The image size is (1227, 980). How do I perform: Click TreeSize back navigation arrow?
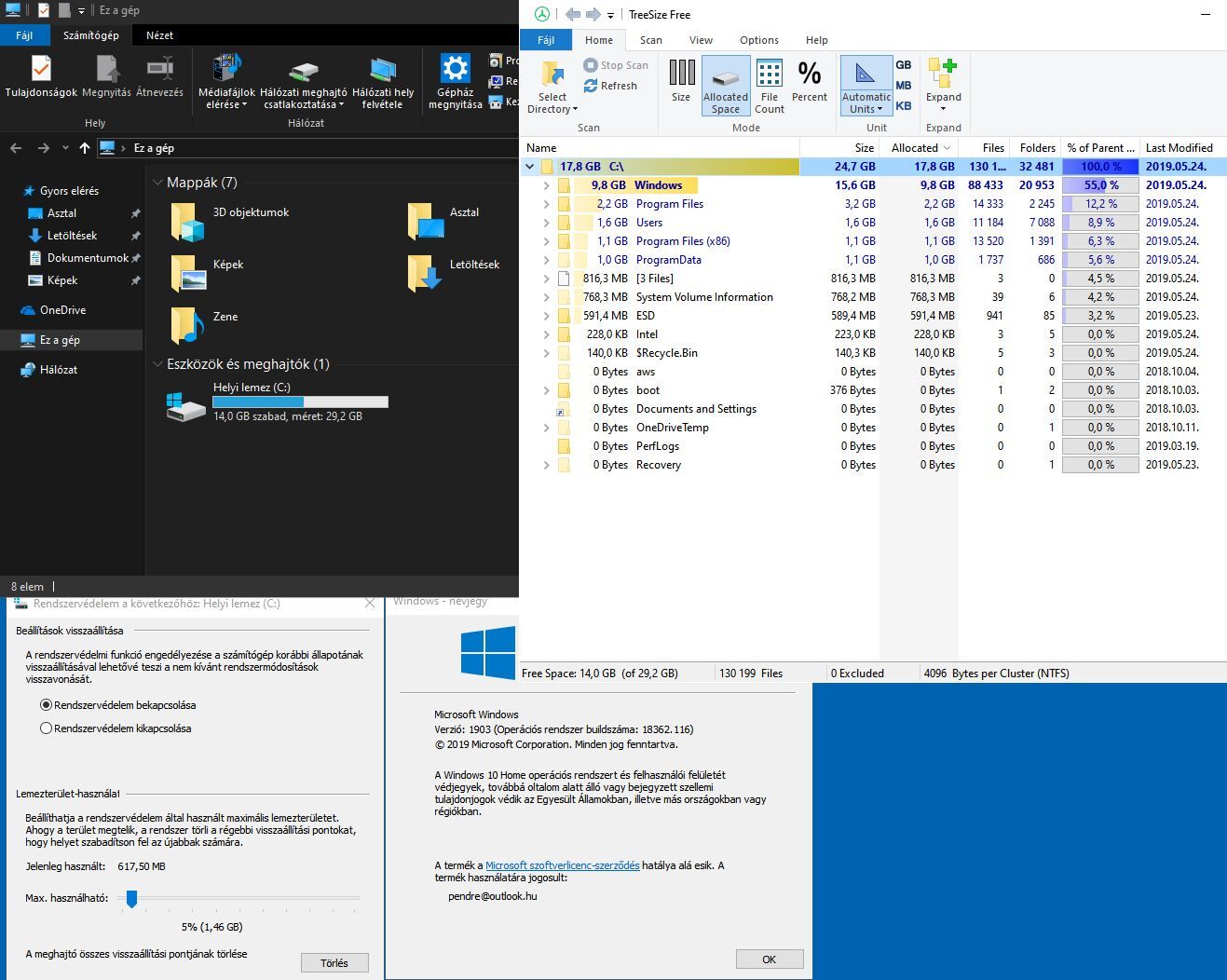coord(573,14)
